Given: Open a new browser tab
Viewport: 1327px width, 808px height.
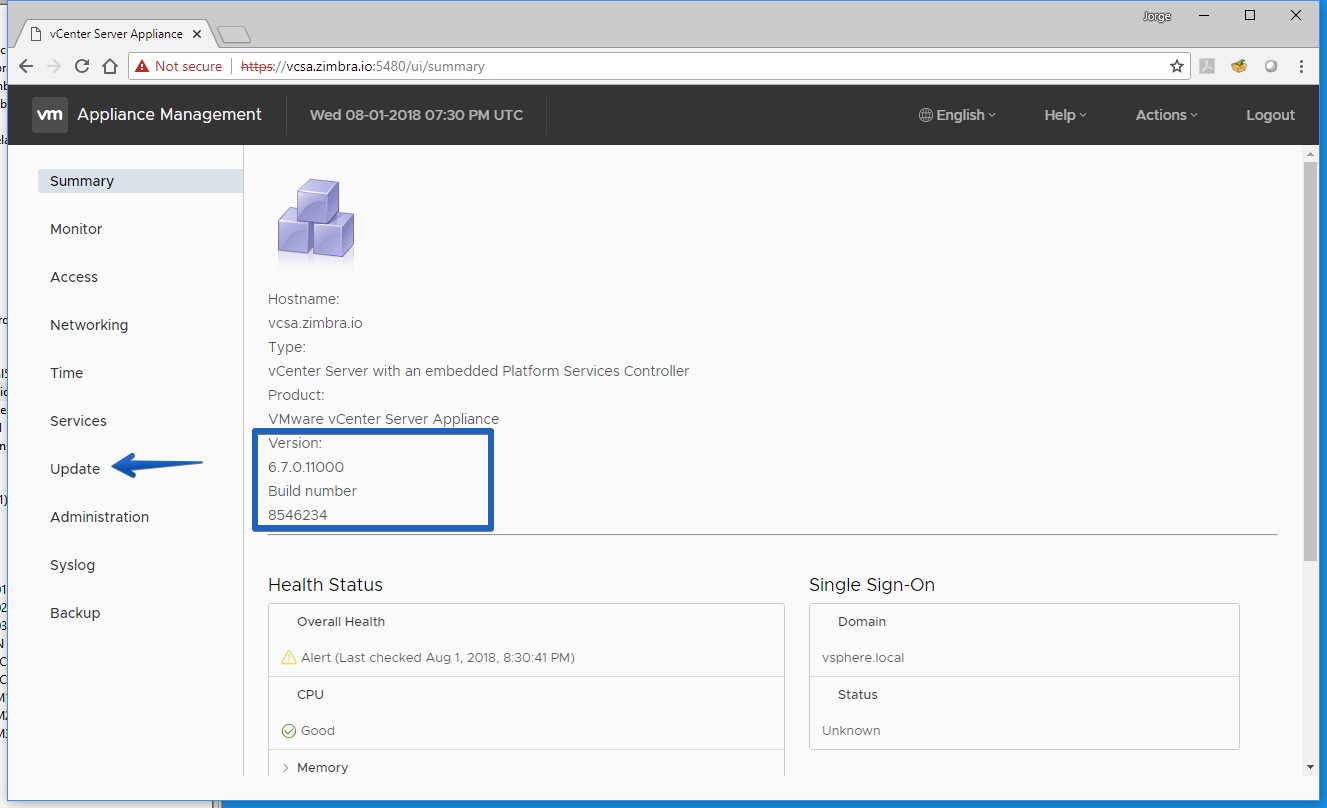Looking at the screenshot, I should (x=234, y=35).
